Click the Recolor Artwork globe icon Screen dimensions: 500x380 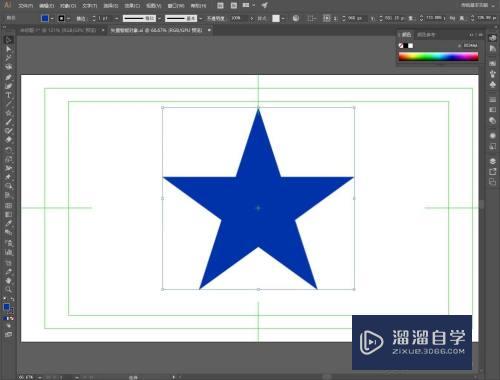[x=296, y=18]
